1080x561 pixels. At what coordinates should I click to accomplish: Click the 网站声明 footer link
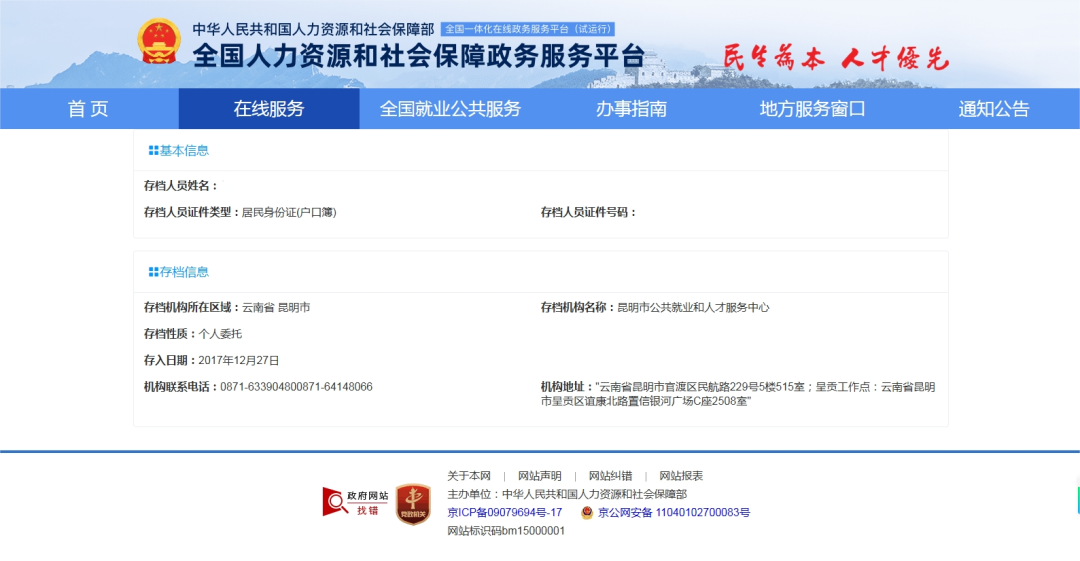pos(539,476)
